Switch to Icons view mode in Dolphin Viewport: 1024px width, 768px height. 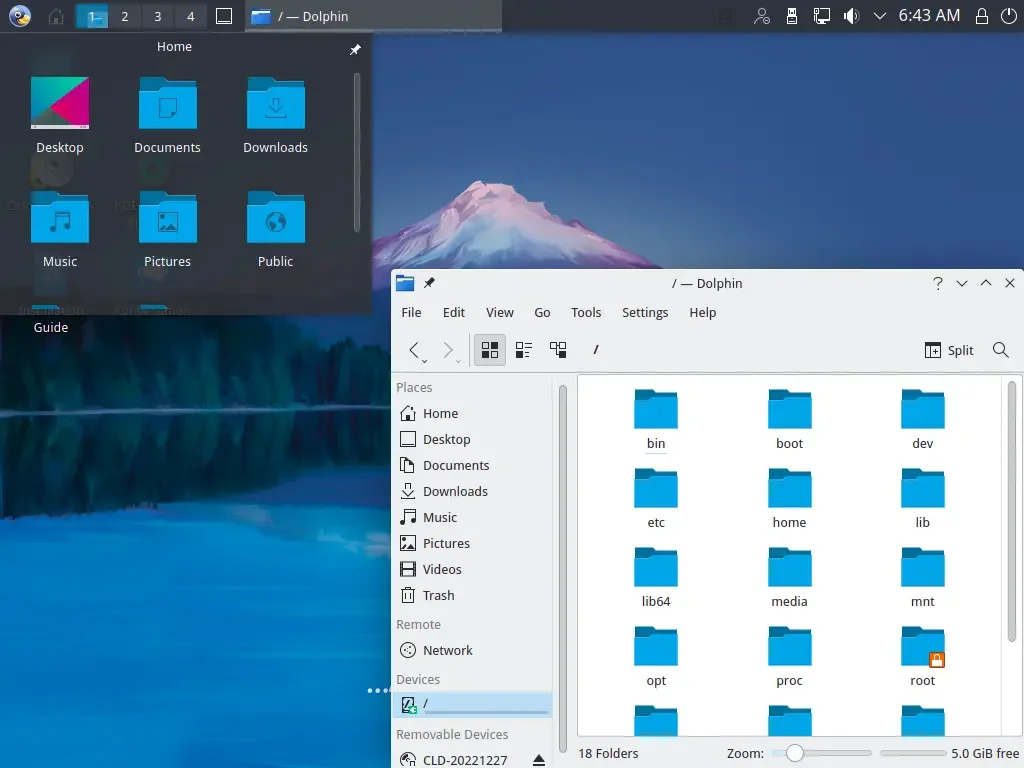coord(490,350)
